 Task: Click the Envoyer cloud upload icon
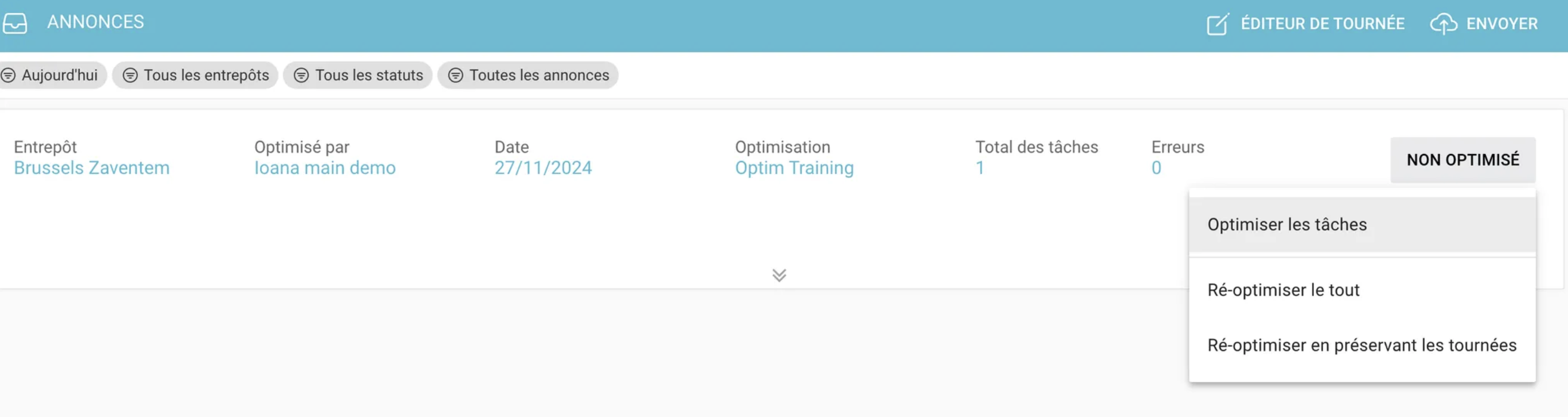(1443, 25)
